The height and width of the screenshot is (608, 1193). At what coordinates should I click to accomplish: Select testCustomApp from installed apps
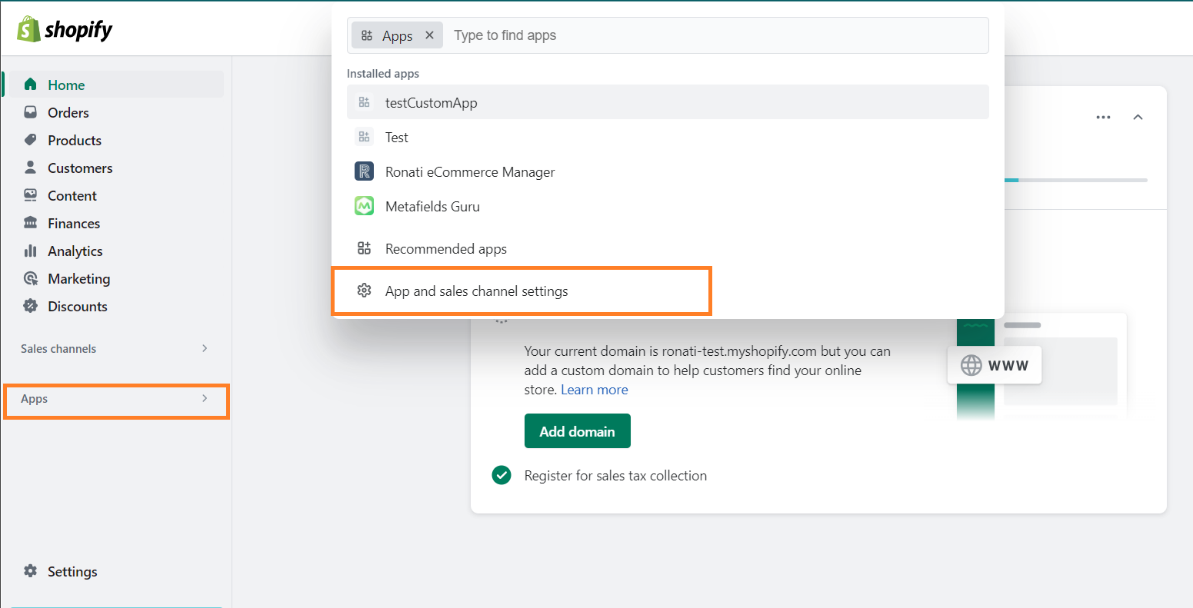[668, 103]
